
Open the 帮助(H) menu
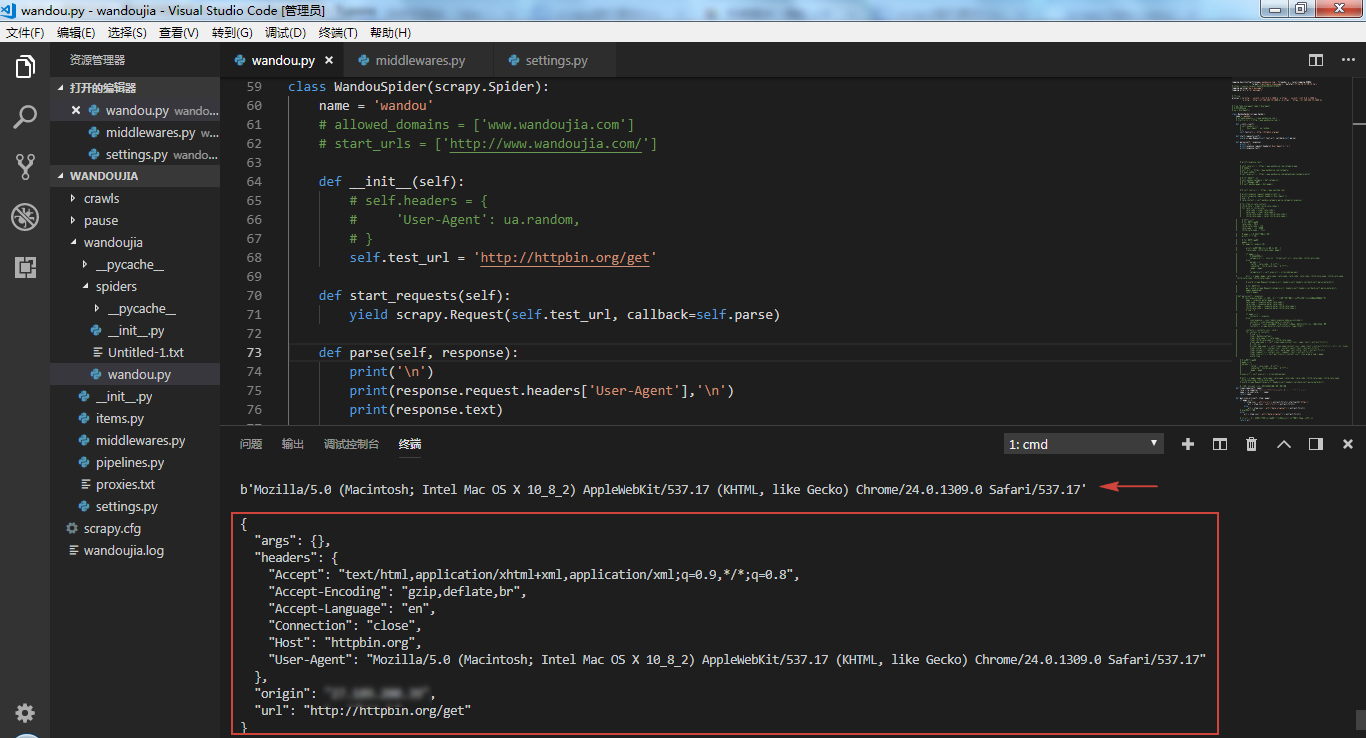[390, 33]
